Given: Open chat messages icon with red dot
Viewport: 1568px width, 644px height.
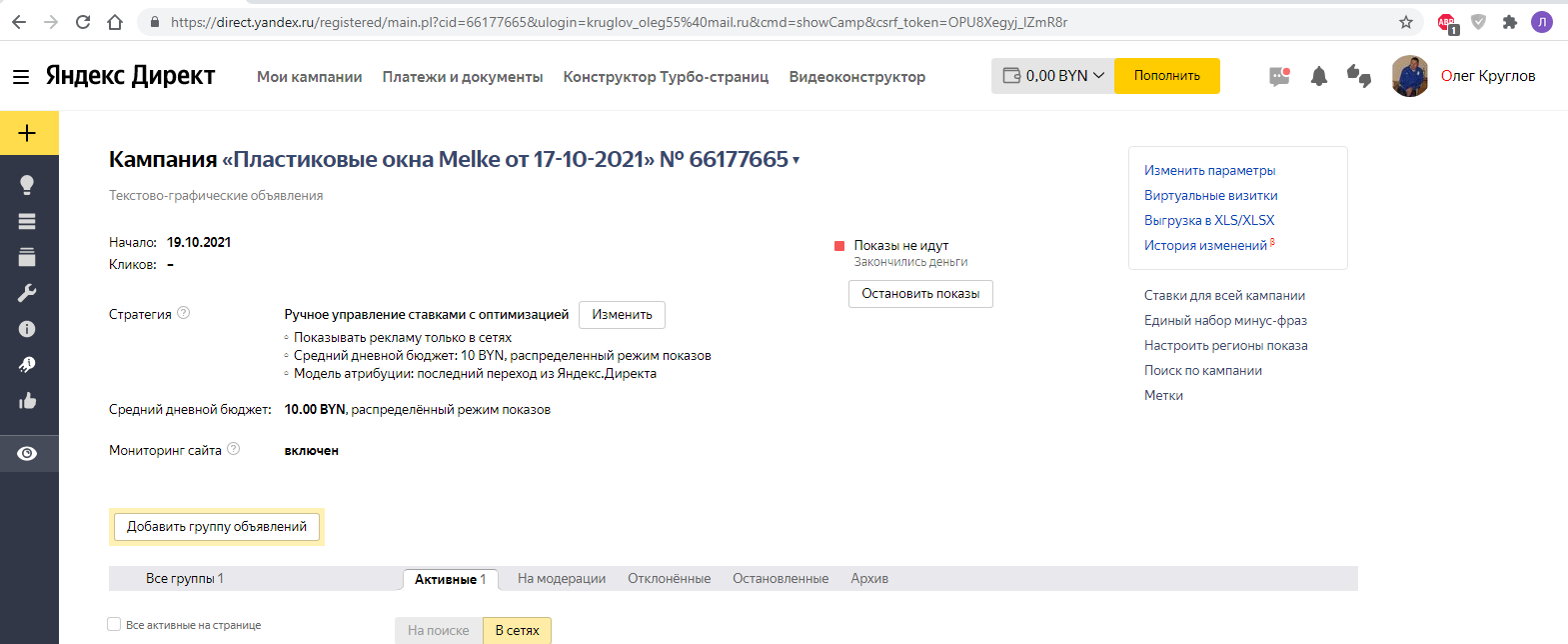Looking at the screenshot, I should [1279, 76].
